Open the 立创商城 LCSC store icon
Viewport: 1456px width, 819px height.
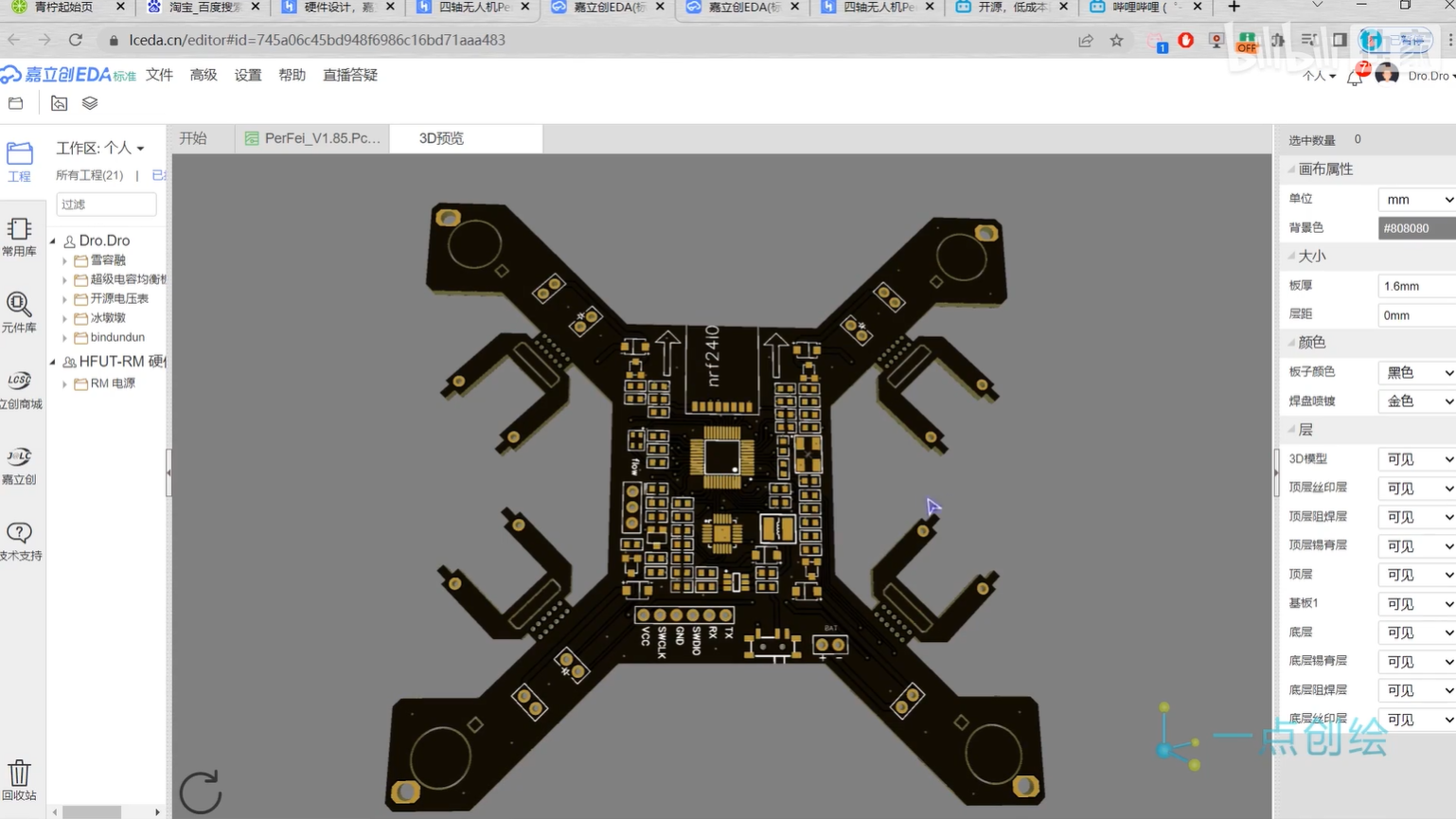point(19,389)
